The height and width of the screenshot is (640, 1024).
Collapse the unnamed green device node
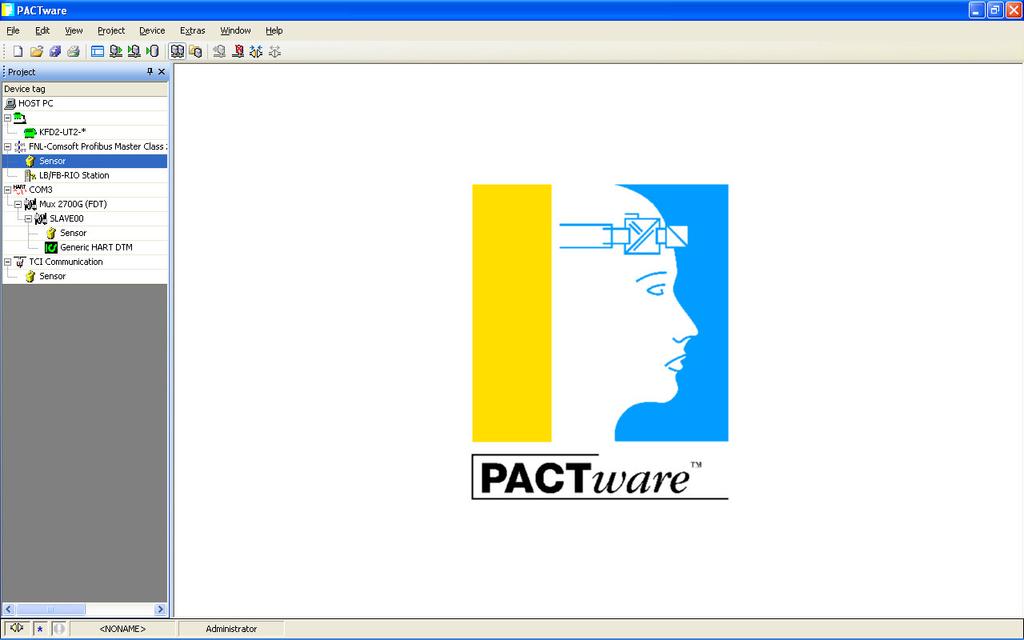point(7,118)
